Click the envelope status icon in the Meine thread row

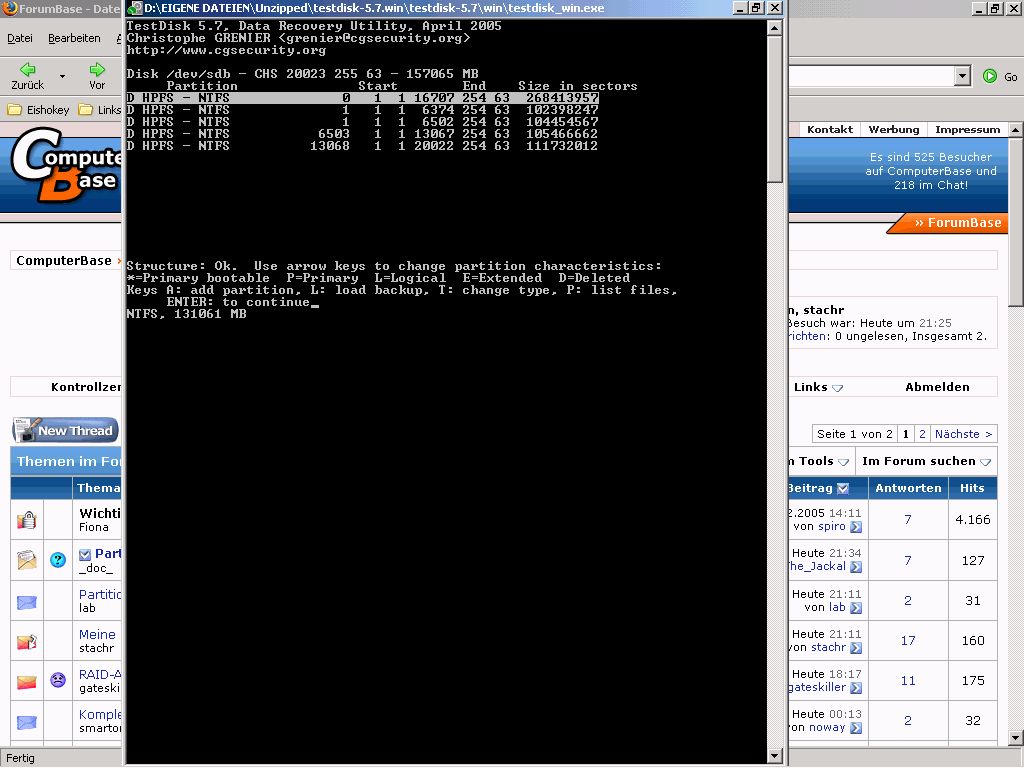(27, 642)
